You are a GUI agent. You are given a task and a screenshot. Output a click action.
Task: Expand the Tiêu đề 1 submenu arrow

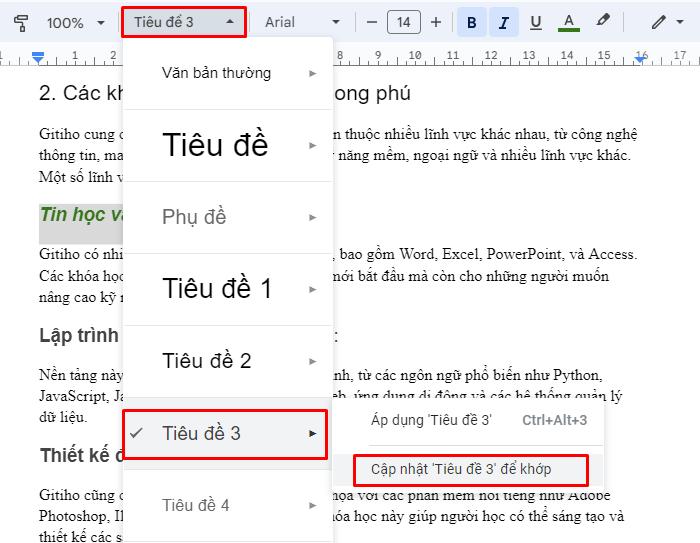point(312,289)
